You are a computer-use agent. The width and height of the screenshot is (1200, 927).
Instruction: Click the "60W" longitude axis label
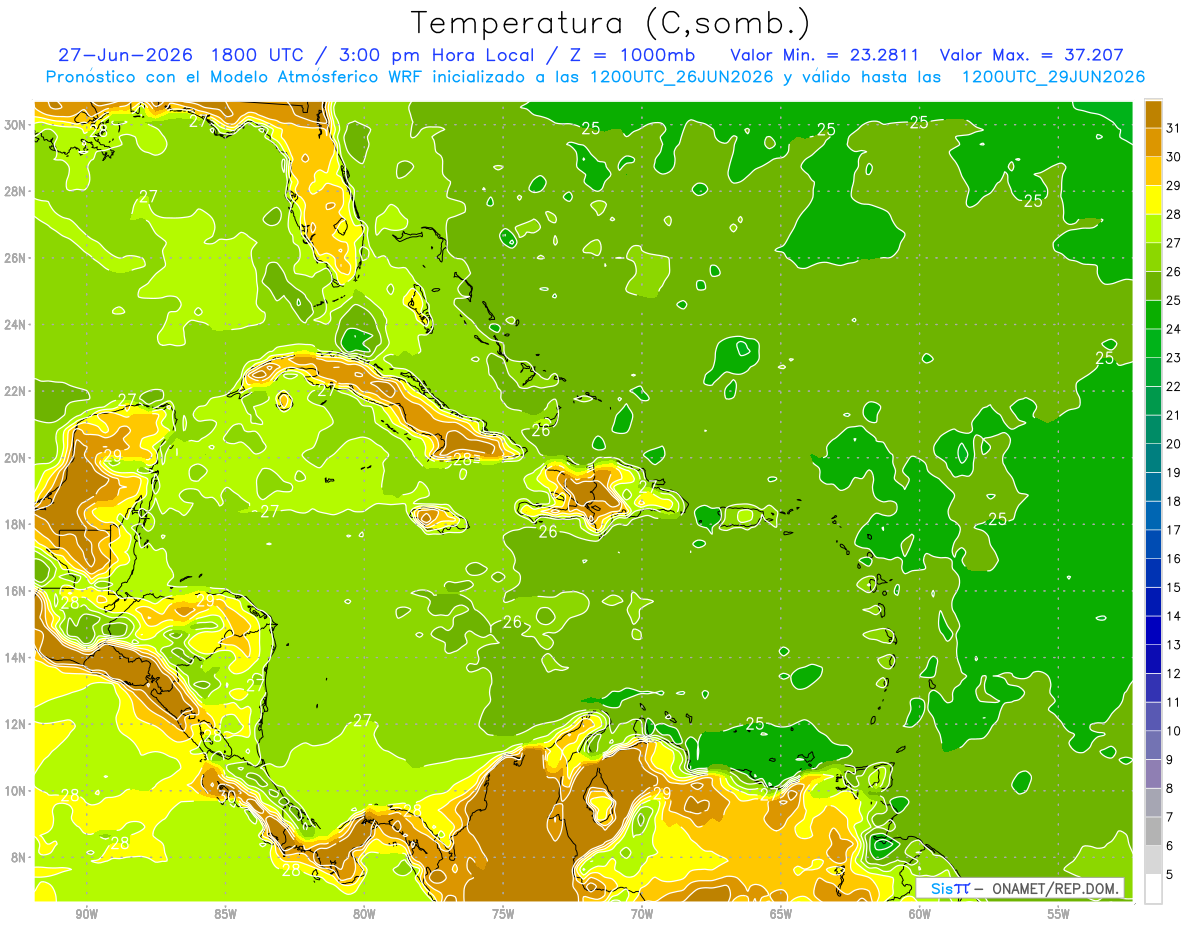[x=920, y=914]
